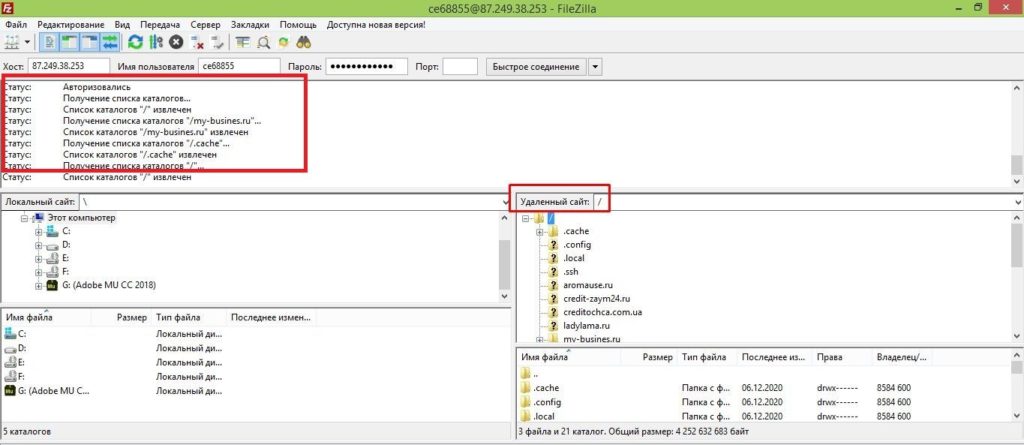Click the message log vertical scrollbar

[x=1016, y=130]
